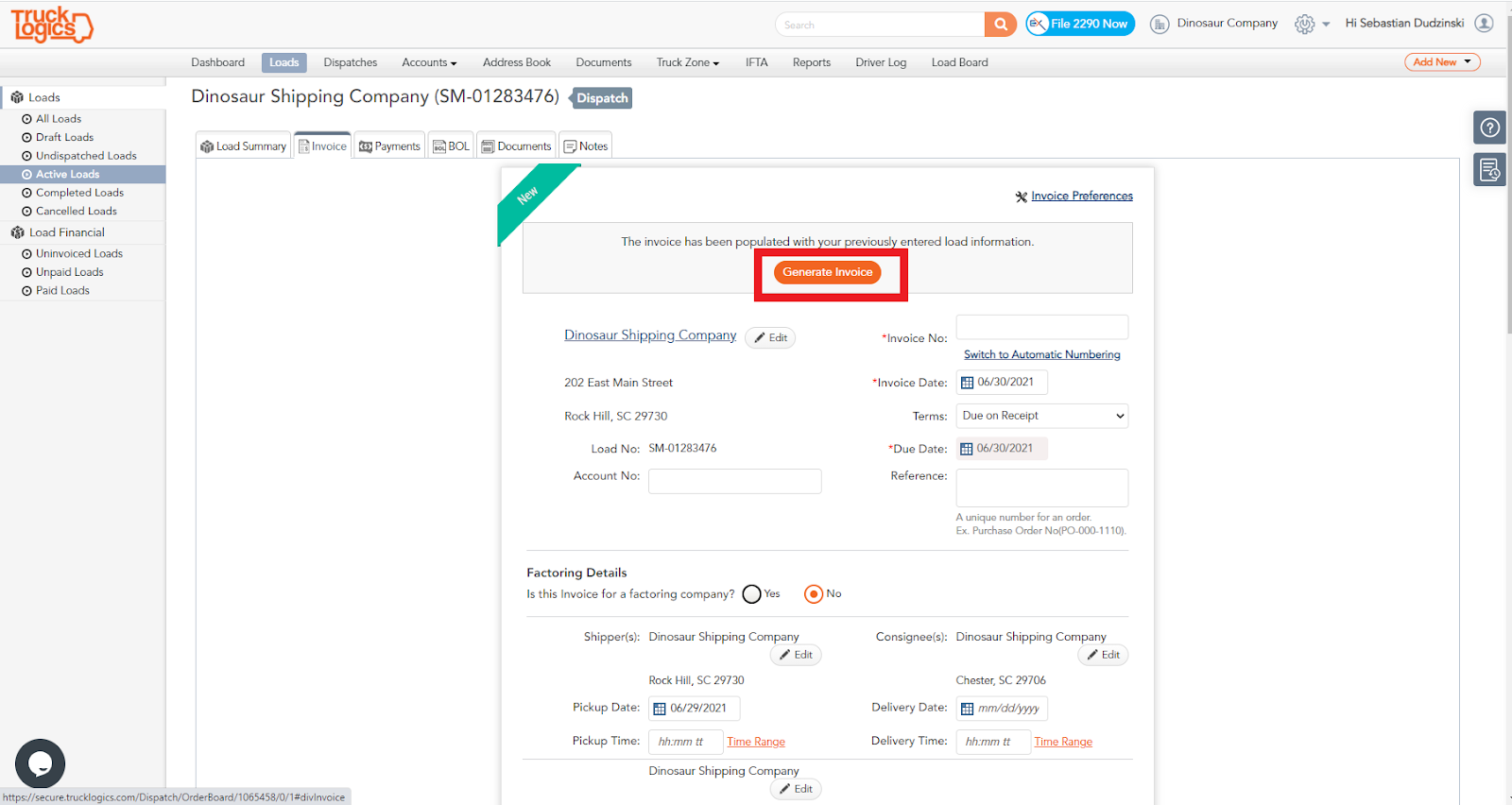Go to IFTA in the top menu

(x=756, y=62)
